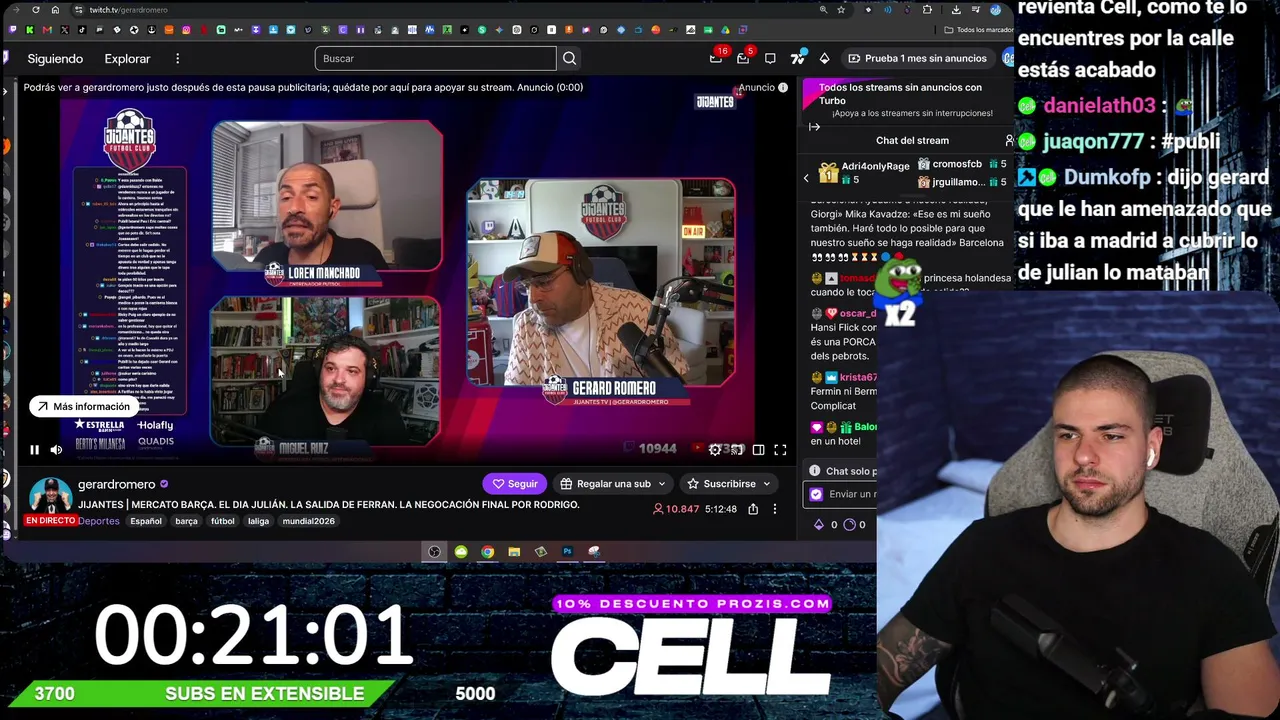Bookmark this page with the star icon

tap(841, 10)
